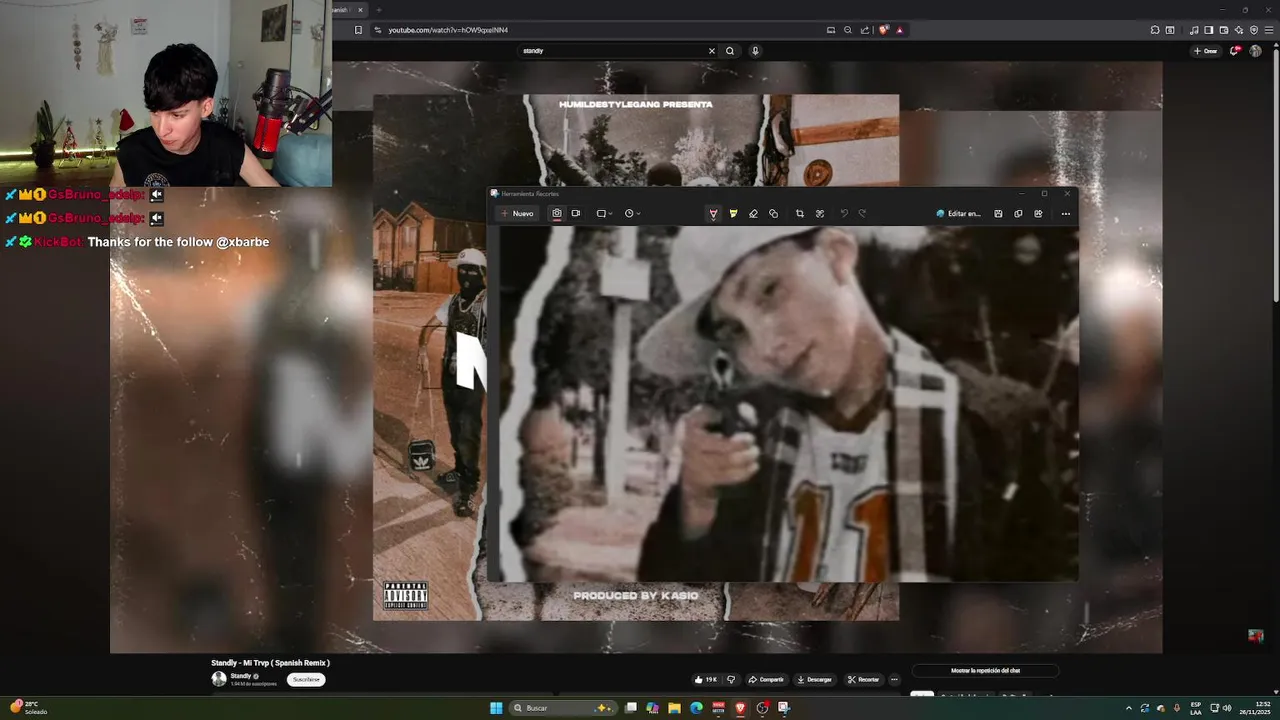Copy the snip to clipboard
Screen dimensions: 1280x720
[x=1018, y=213]
